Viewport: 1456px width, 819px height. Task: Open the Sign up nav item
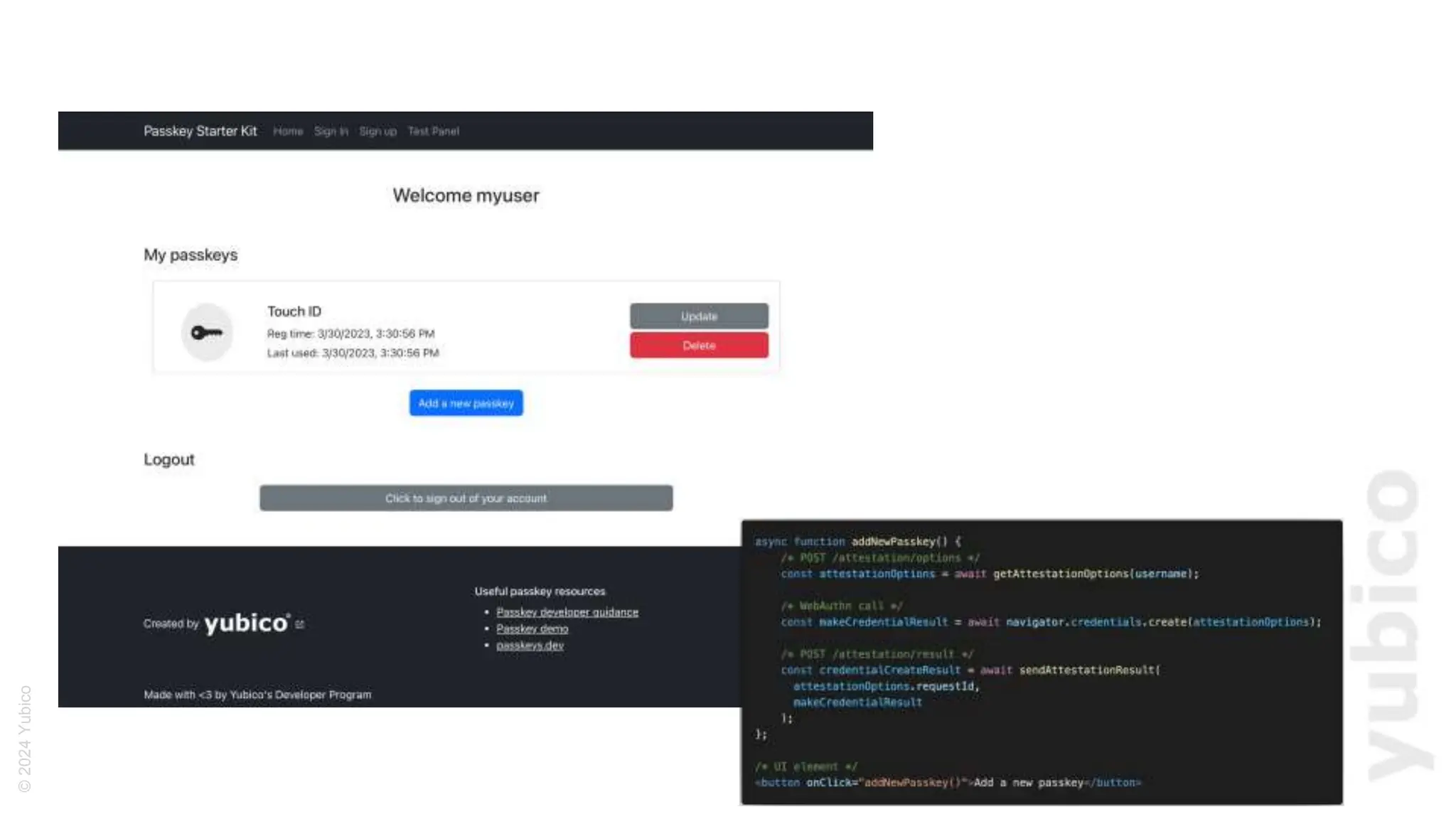tap(378, 132)
